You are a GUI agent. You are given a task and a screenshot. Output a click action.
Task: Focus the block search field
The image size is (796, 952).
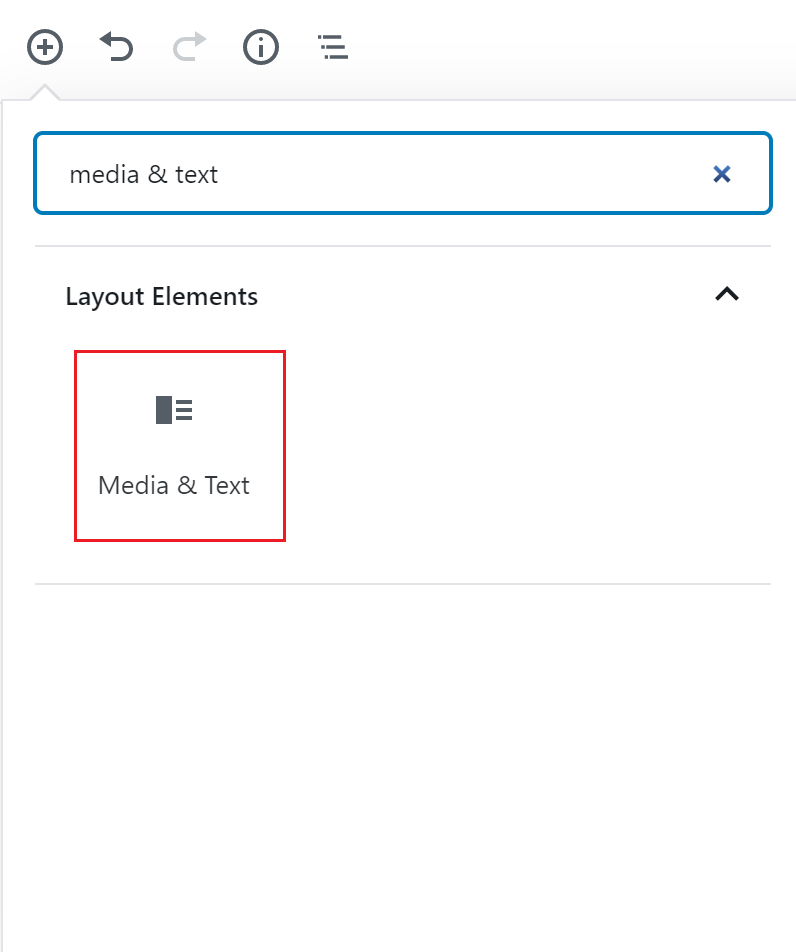coord(403,173)
